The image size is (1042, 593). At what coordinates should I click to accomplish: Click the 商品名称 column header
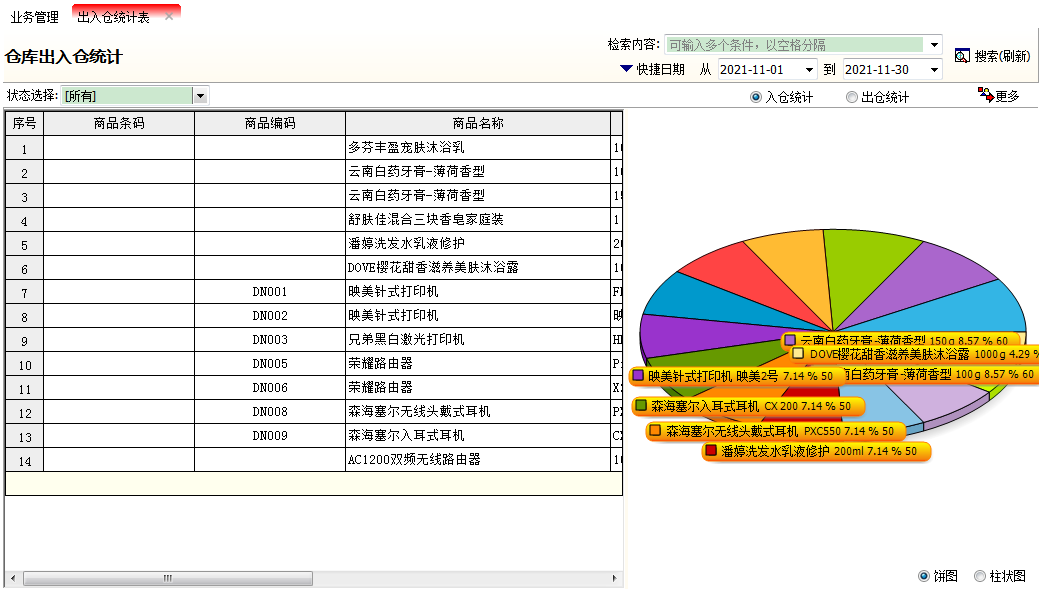[478, 123]
